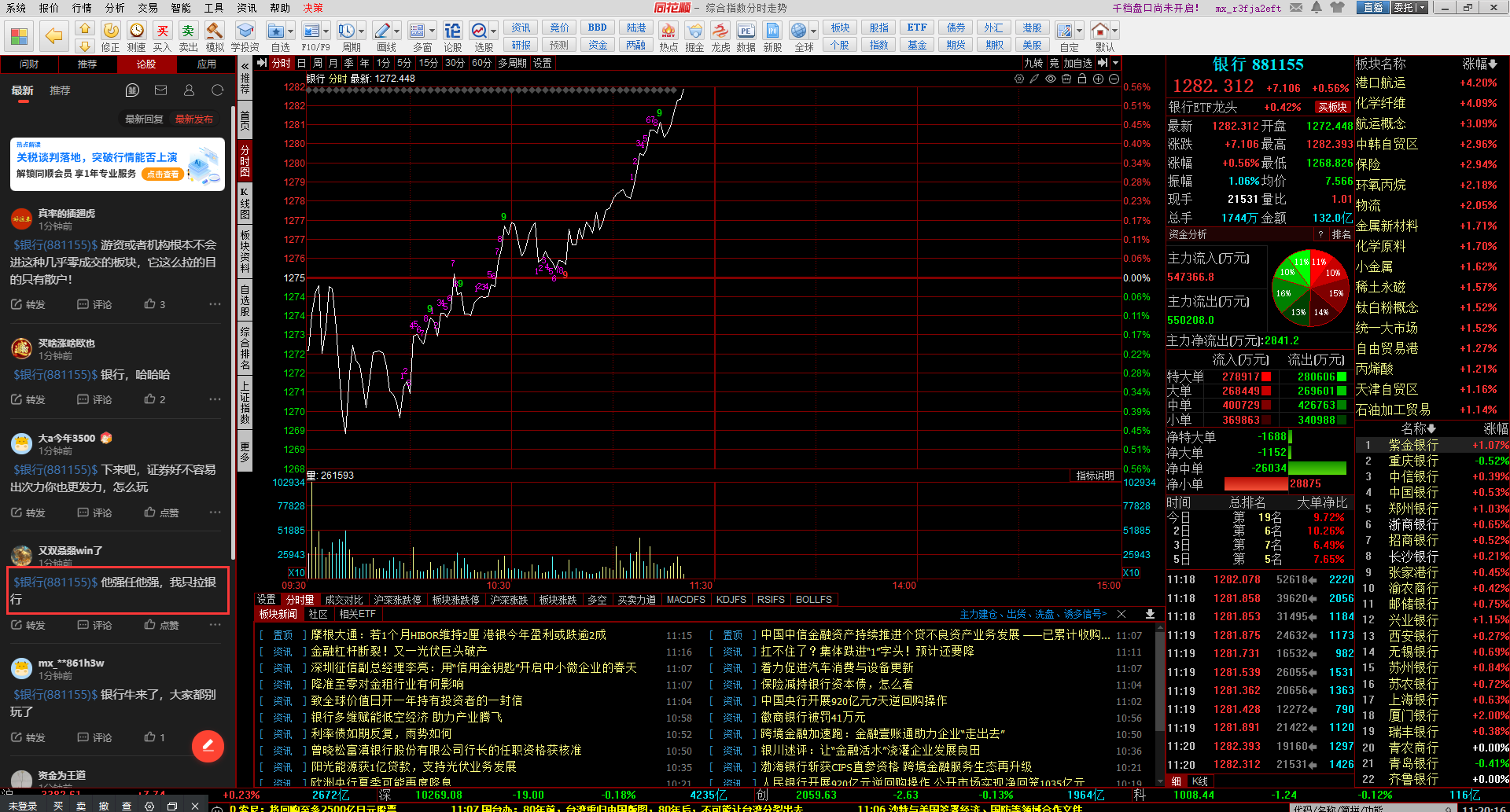
Task: Expand the 周期 period dropdown arrow
Action: coord(362,31)
